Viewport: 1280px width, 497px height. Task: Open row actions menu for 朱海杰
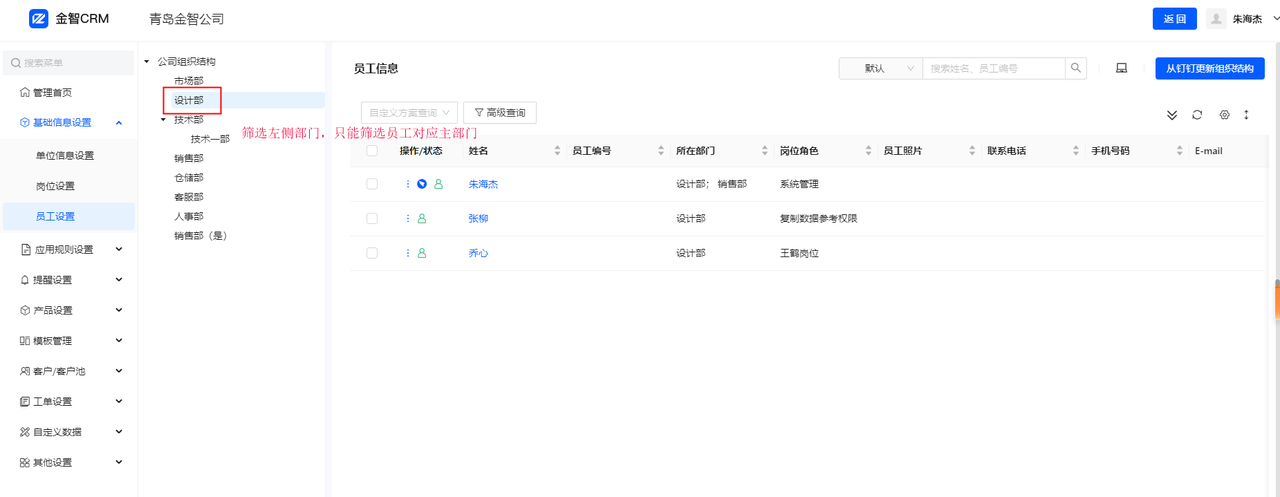pos(408,184)
